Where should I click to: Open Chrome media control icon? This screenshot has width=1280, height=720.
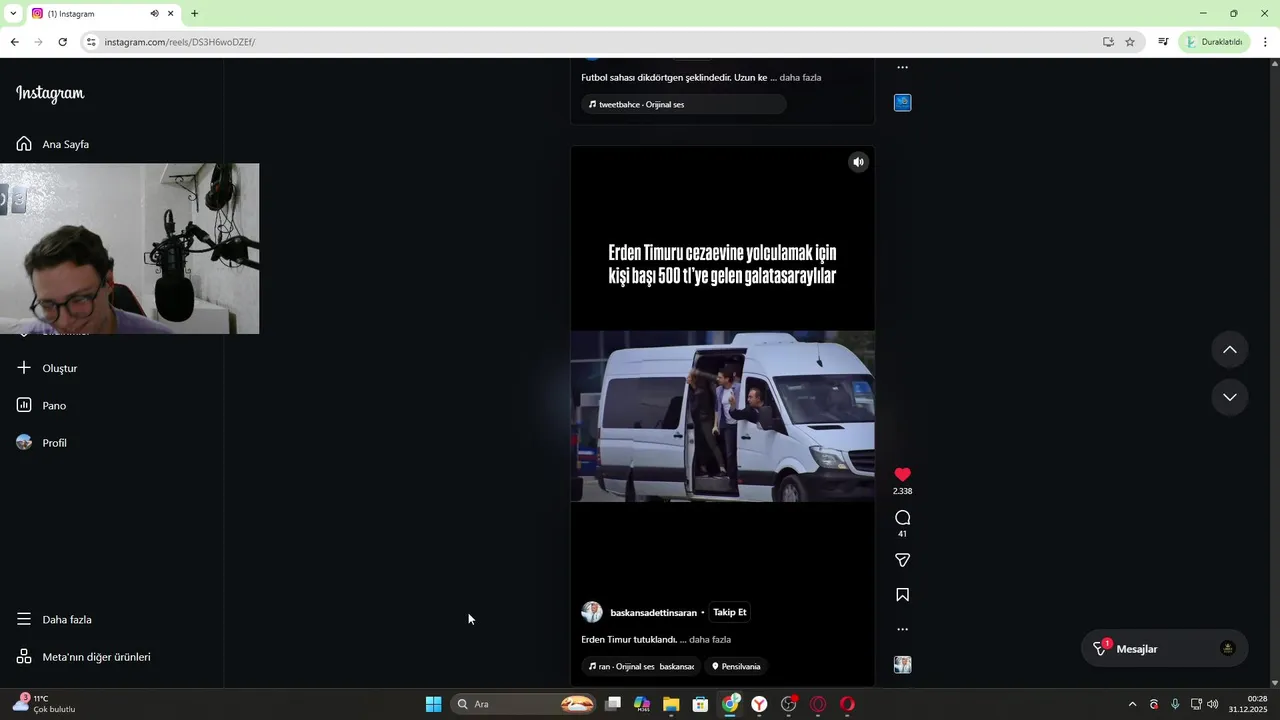1163,42
